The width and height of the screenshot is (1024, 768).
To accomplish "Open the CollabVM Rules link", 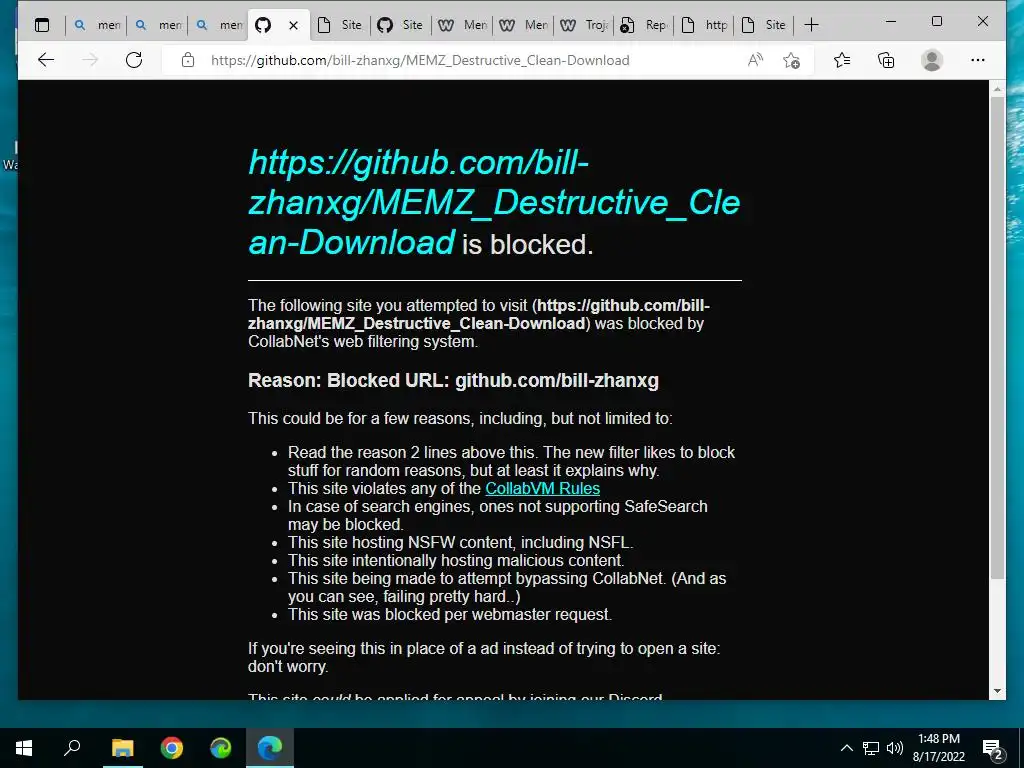I will click(x=542, y=488).
